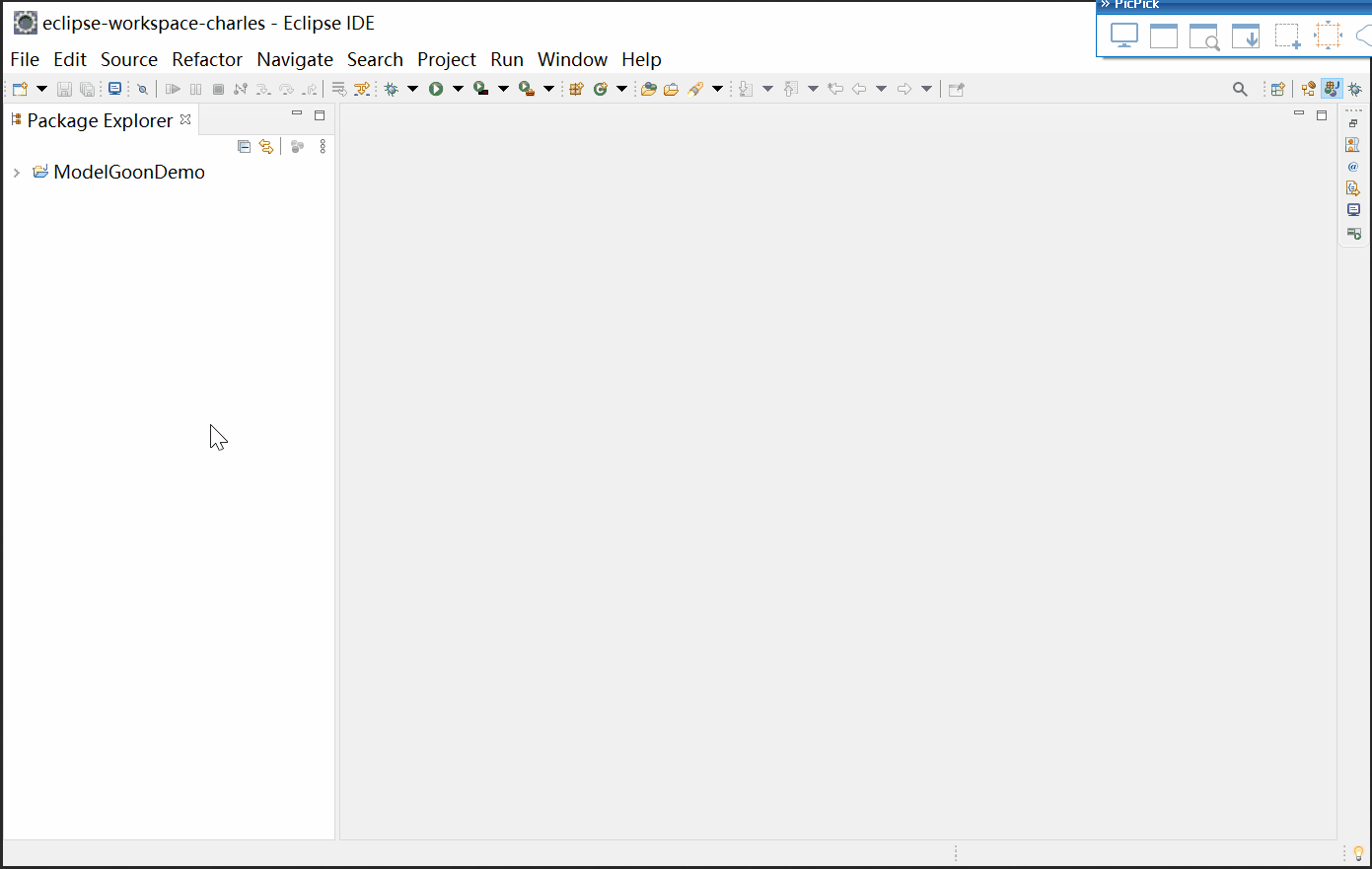This screenshot has width=1372, height=869.
Task: Click the Back navigation arrow
Action: (x=859, y=89)
